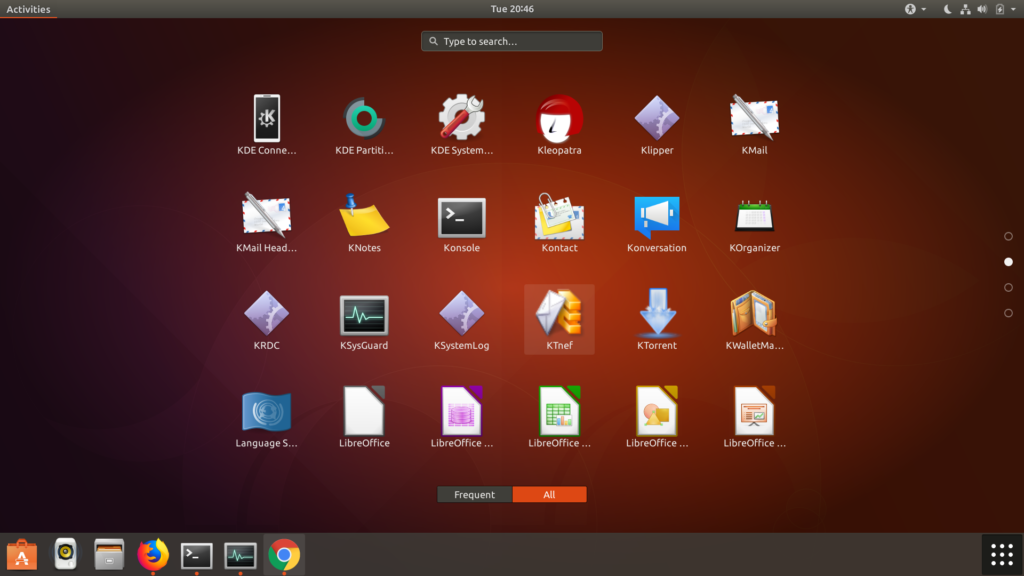Launch KDE Partition Manager

[x=364, y=125]
